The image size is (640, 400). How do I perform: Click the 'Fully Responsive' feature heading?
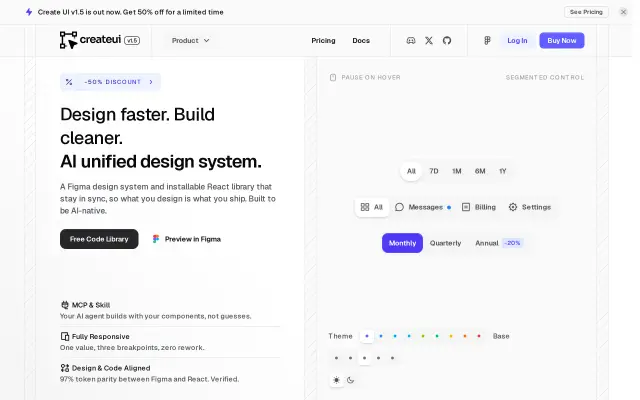click(x=100, y=336)
